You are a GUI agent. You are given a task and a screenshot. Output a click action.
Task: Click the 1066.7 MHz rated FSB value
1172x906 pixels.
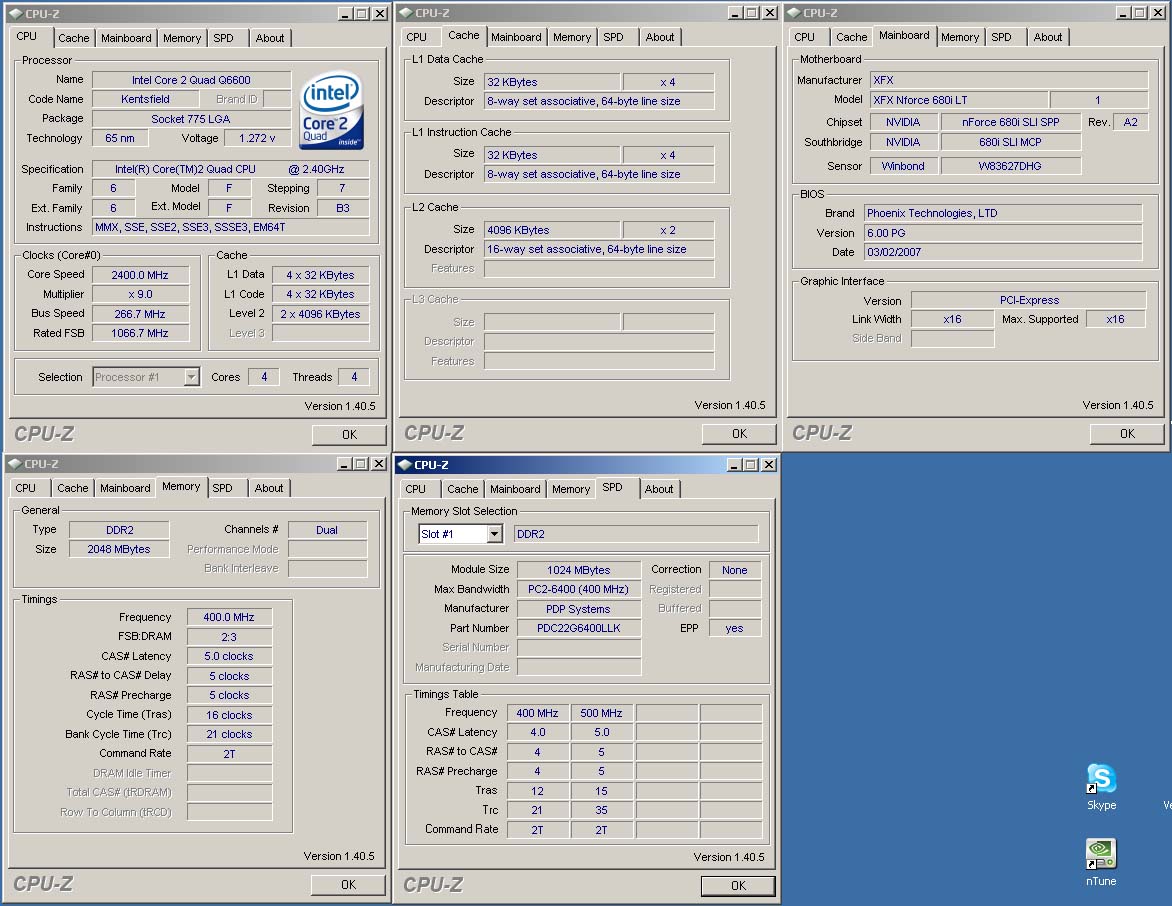point(140,333)
